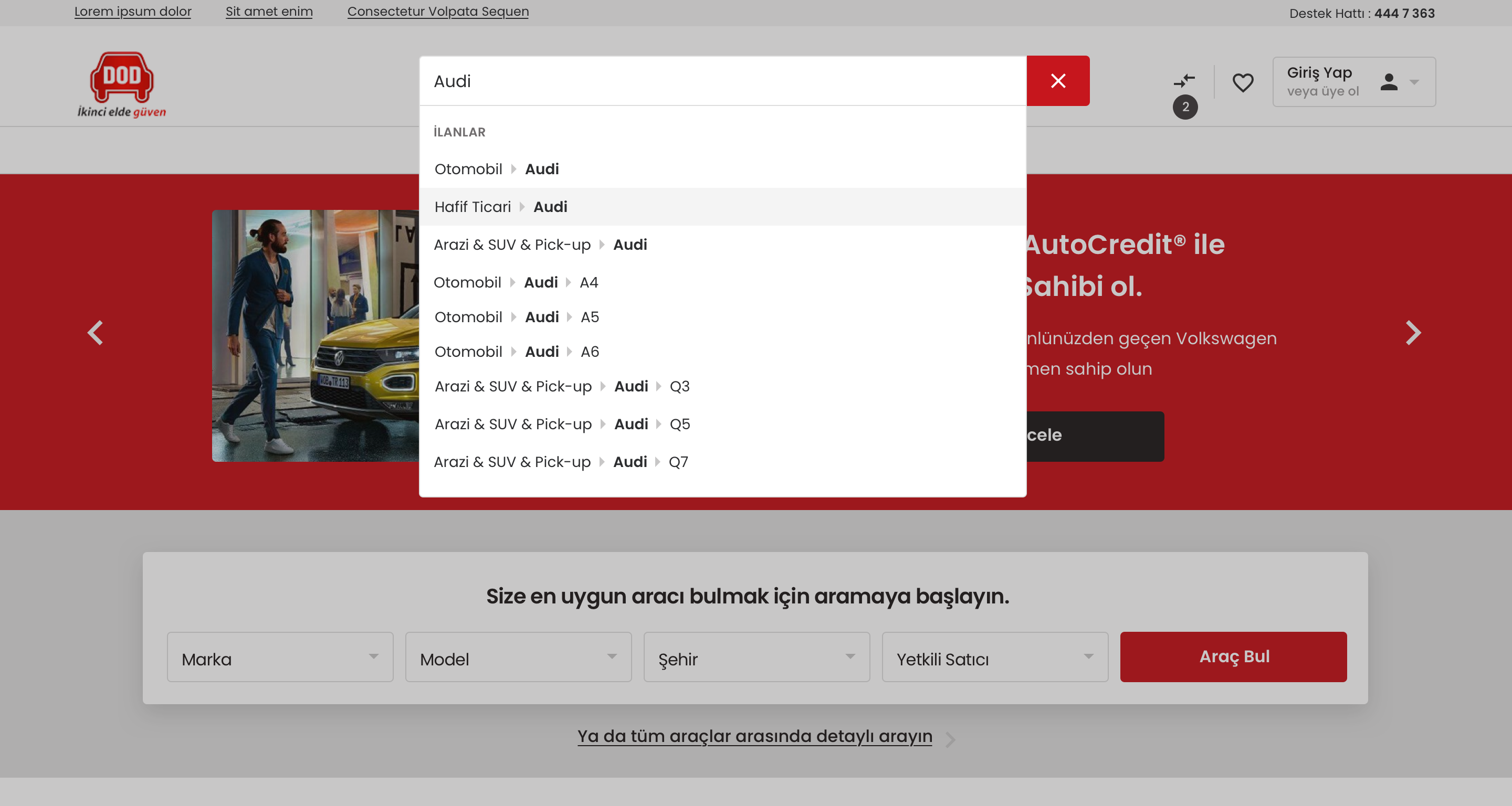Choose Arazi & SUV & Pick-up Audi Q7
This screenshot has width=1512, height=806.
click(723, 462)
